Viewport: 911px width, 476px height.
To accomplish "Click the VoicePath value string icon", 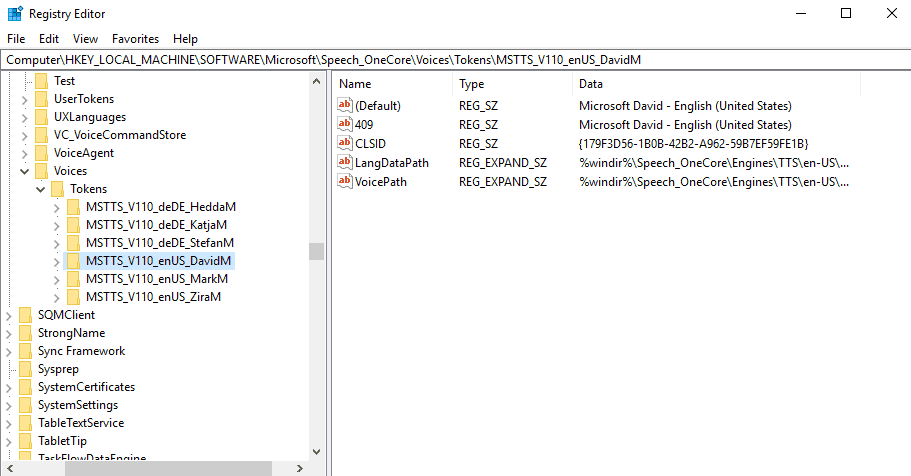I will point(345,182).
